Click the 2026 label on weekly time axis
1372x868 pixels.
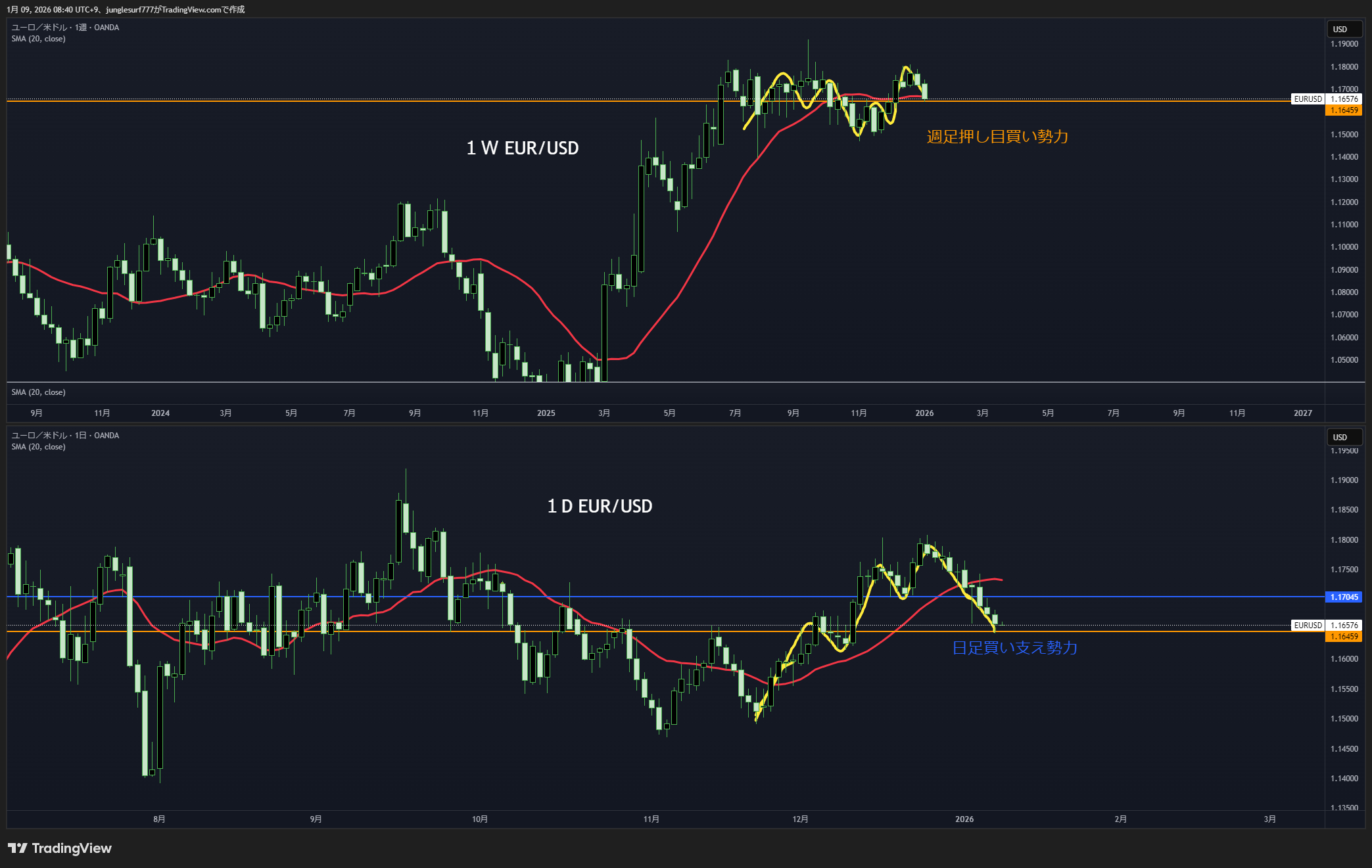point(924,413)
